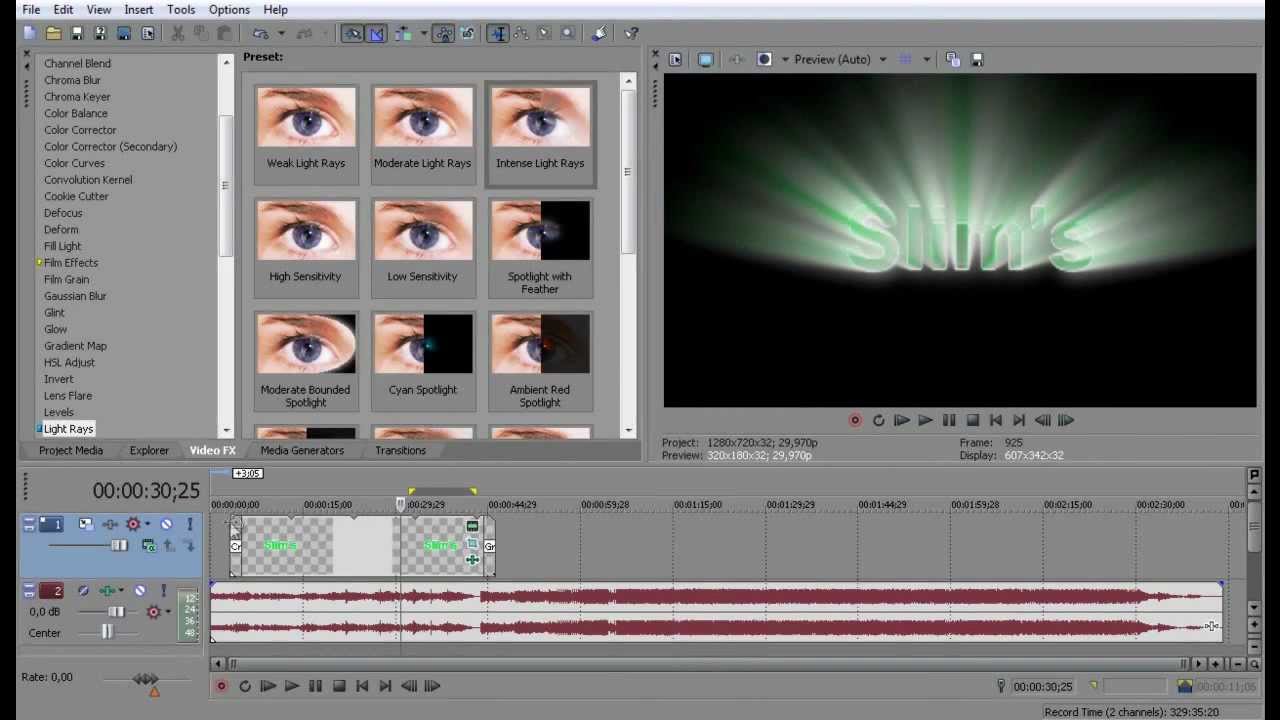Switch to the Project Media tab
Image resolution: width=1280 pixels, height=720 pixels.
pos(71,450)
